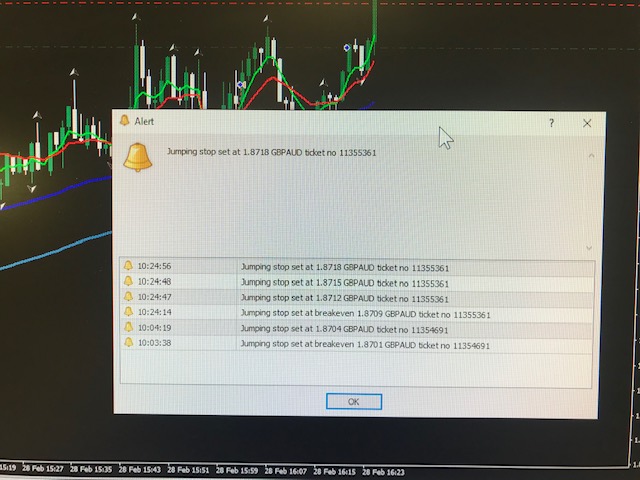Select the alert row timed 10:24:47
Image resolution: width=640 pixels, height=480 pixels.
(x=357, y=298)
